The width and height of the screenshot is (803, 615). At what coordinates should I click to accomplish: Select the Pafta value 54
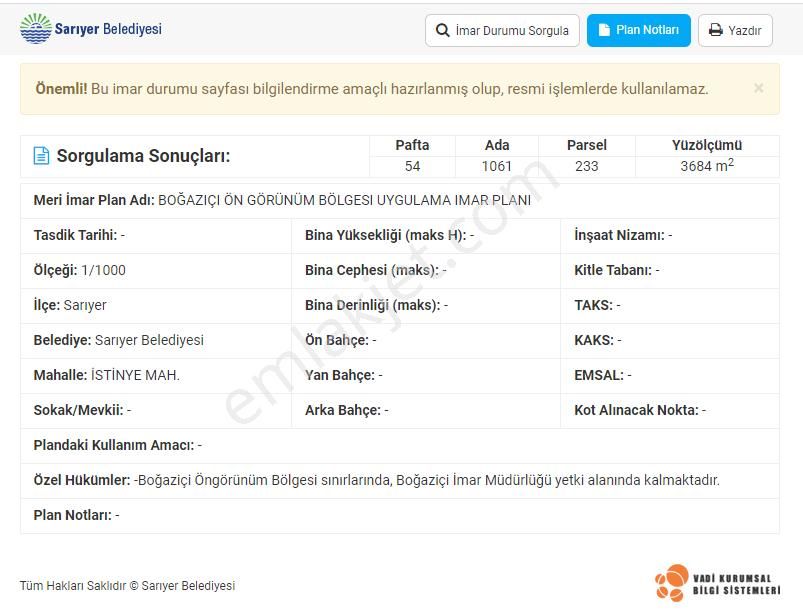412,166
